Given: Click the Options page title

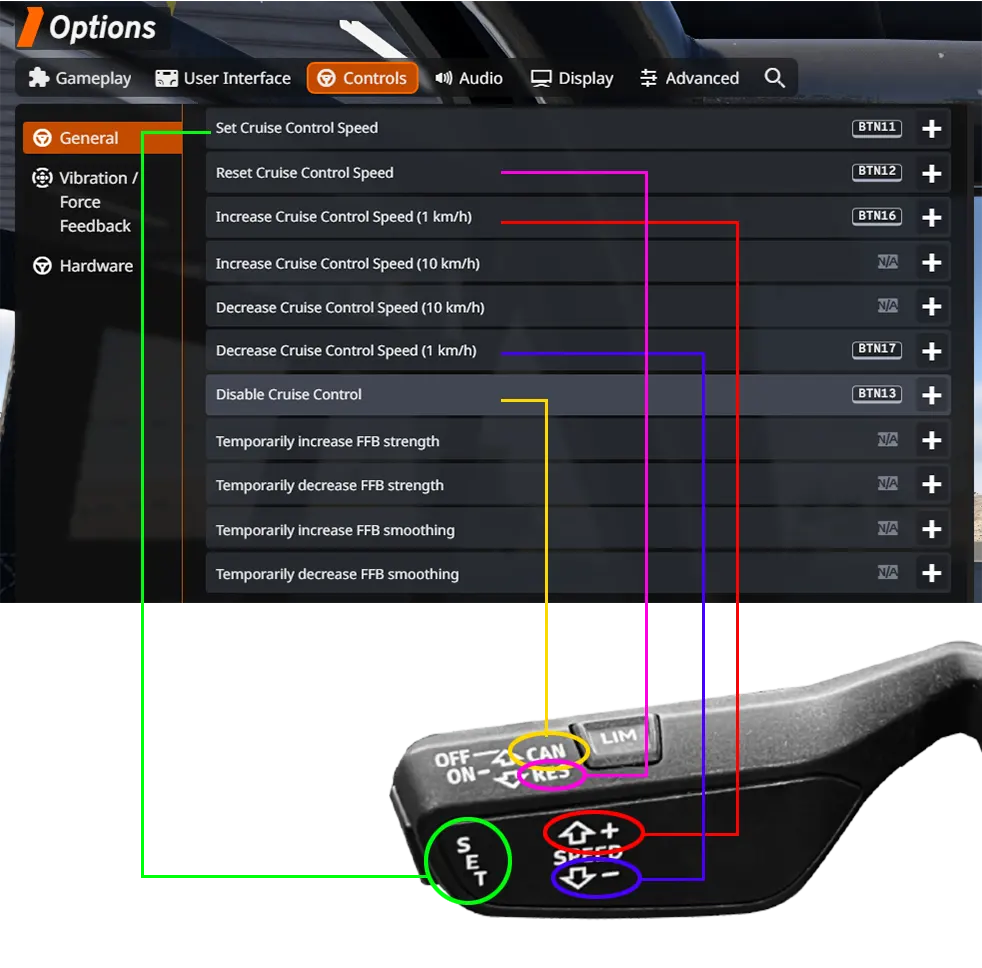Looking at the screenshot, I should coord(102,28).
